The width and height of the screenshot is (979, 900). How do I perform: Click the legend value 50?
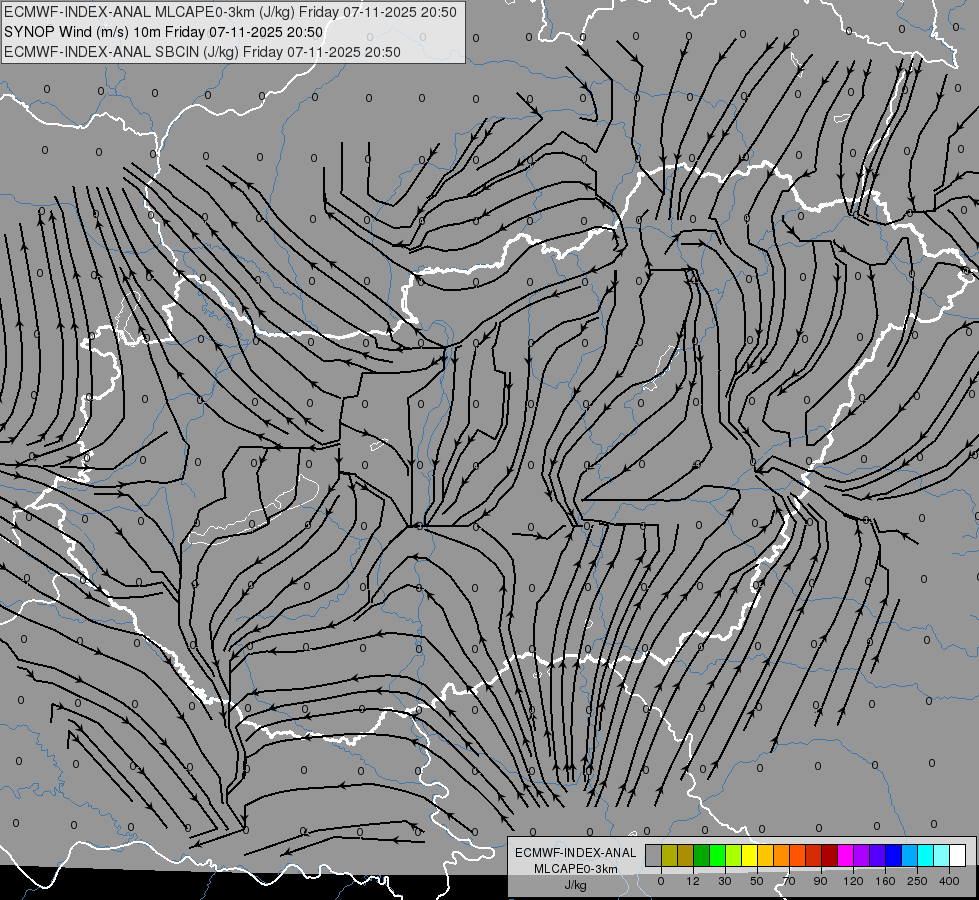click(x=757, y=881)
